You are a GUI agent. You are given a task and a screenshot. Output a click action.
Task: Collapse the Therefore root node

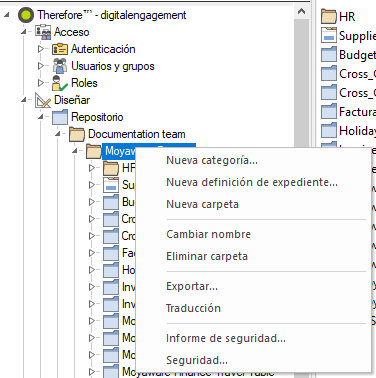[x=7, y=15]
